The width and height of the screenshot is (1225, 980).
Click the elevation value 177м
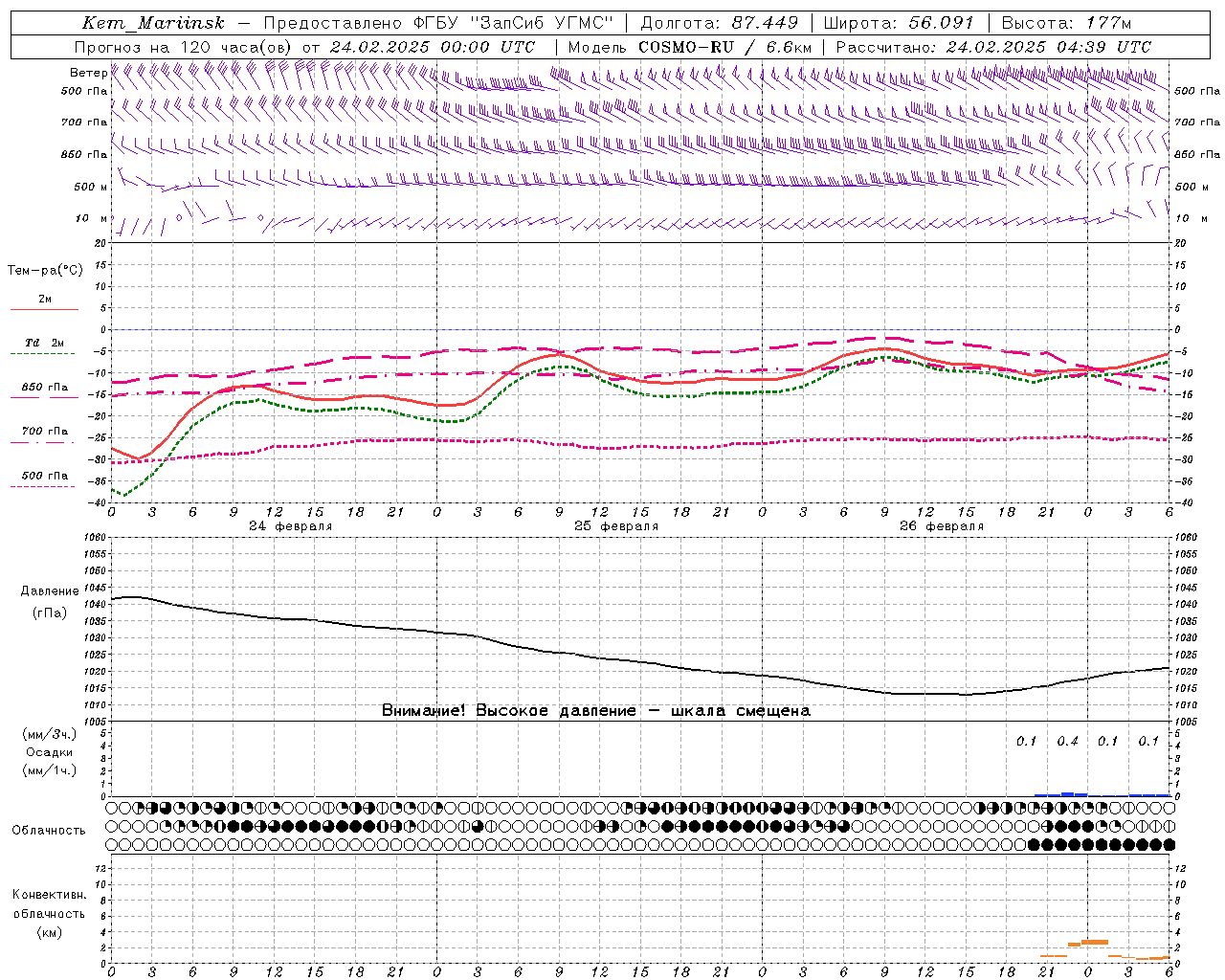point(1108,23)
